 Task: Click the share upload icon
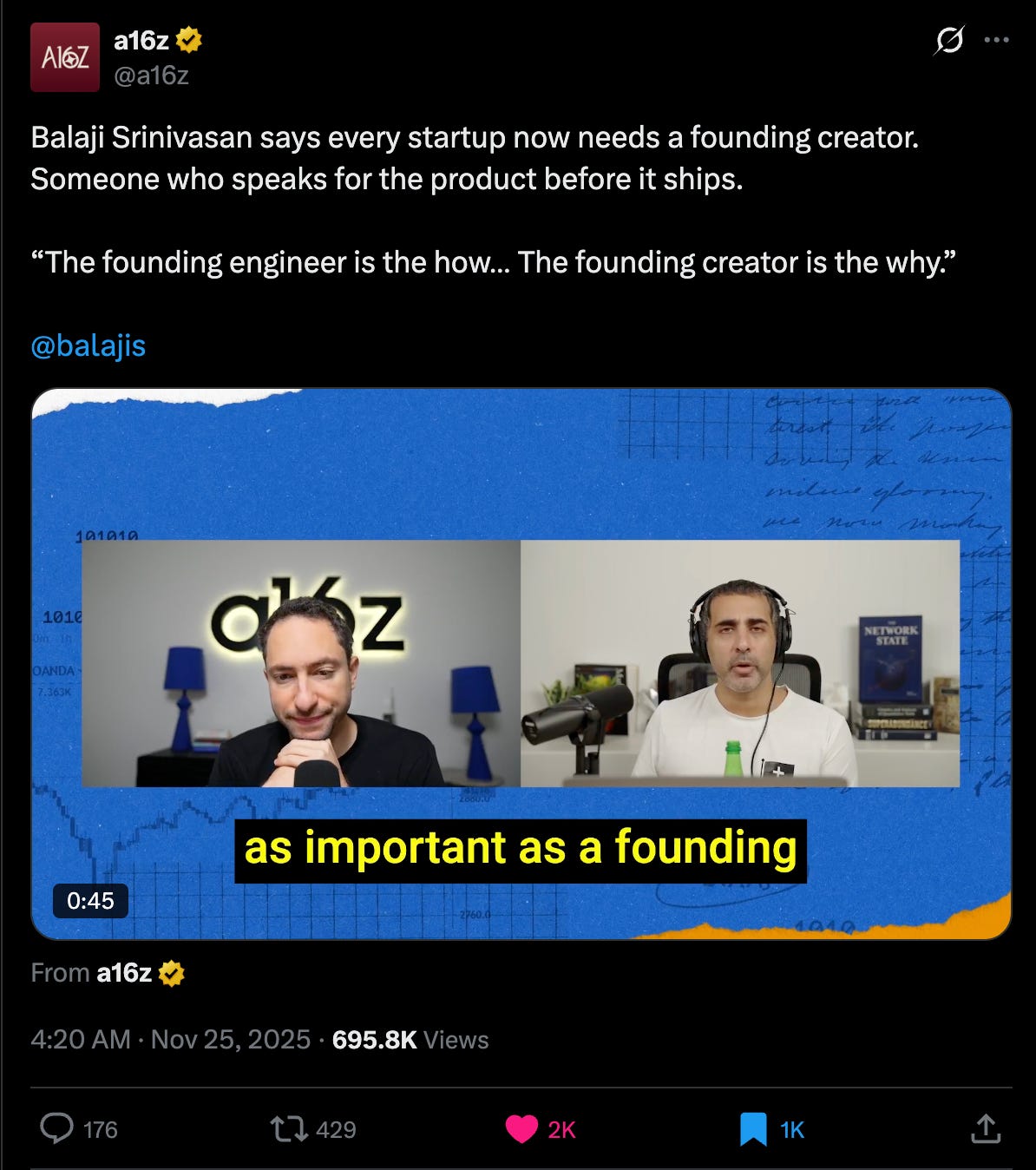coord(986,1128)
